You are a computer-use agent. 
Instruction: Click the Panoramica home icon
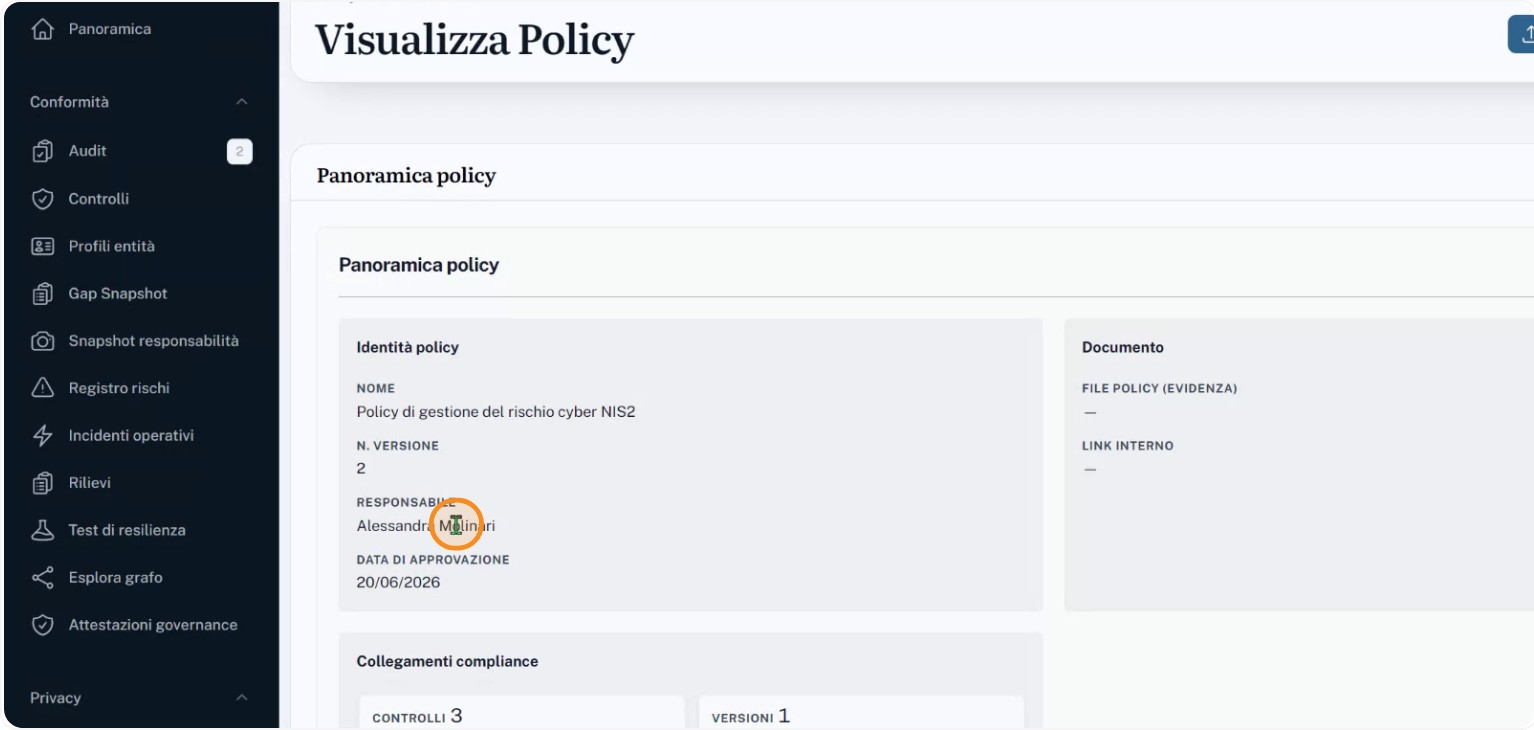click(42, 29)
